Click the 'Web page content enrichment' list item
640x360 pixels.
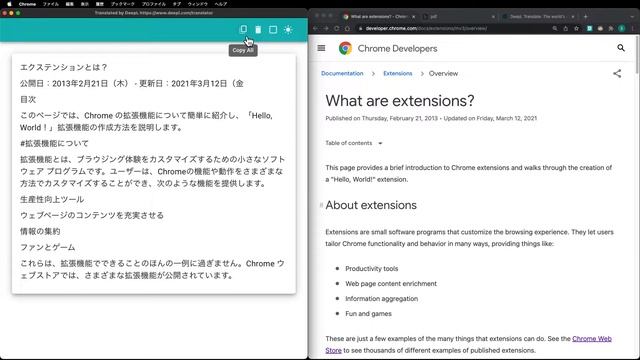point(391,284)
